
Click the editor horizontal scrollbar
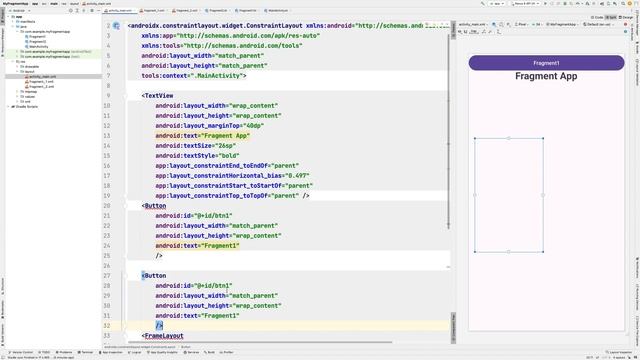[260, 342]
